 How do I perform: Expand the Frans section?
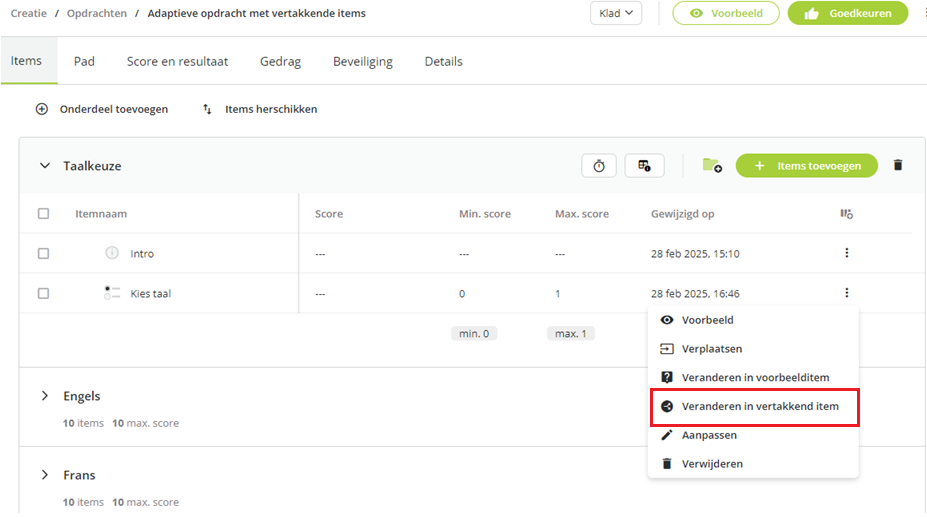45,475
